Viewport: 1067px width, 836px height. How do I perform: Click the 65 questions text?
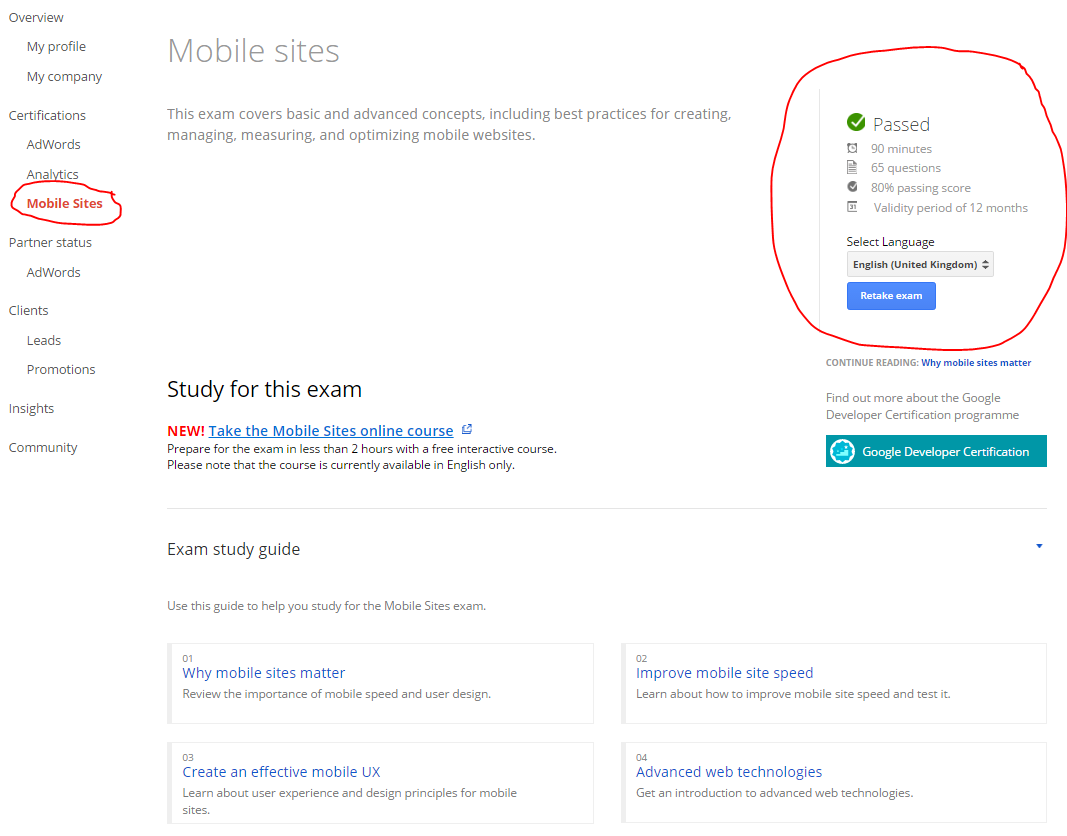(906, 168)
